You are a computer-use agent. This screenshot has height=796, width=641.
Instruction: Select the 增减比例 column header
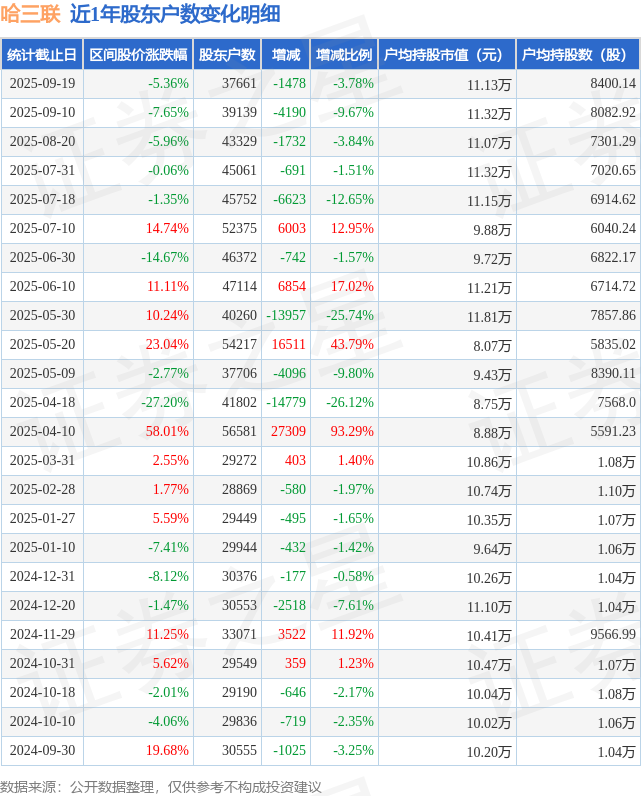(x=344, y=55)
